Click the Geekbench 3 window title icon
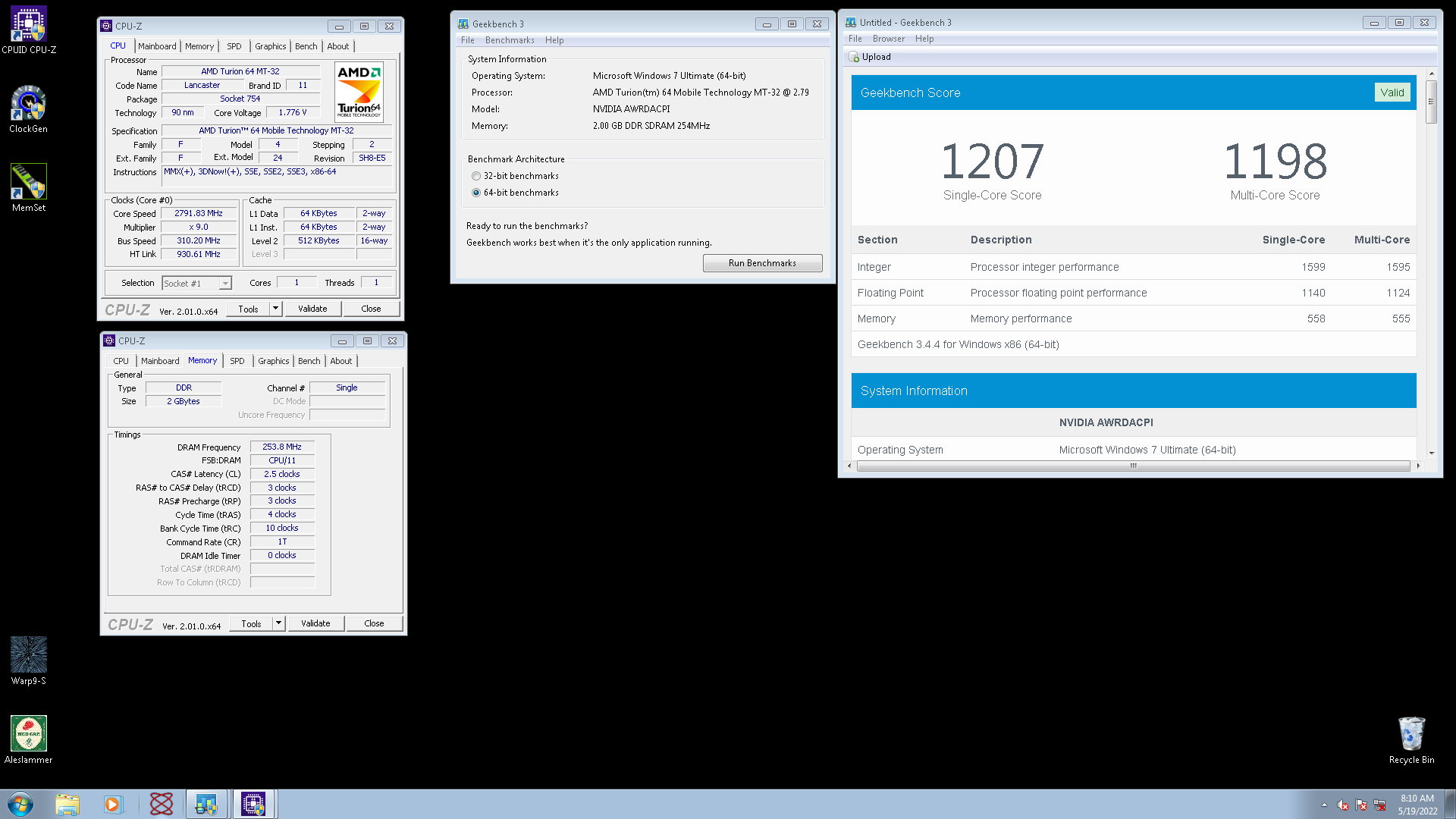Screen dimensions: 1456x819 tap(463, 24)
